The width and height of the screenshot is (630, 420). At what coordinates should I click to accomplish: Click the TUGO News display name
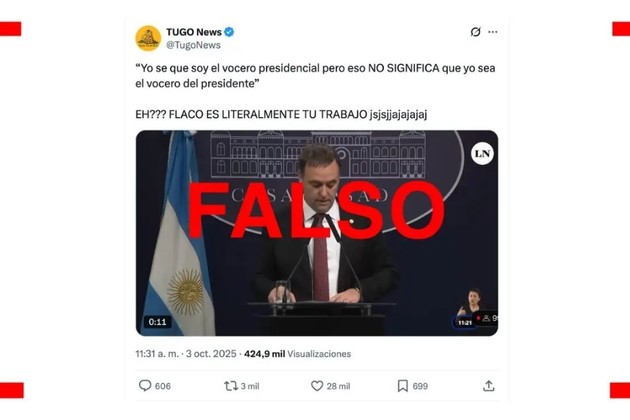click(194, 32)
